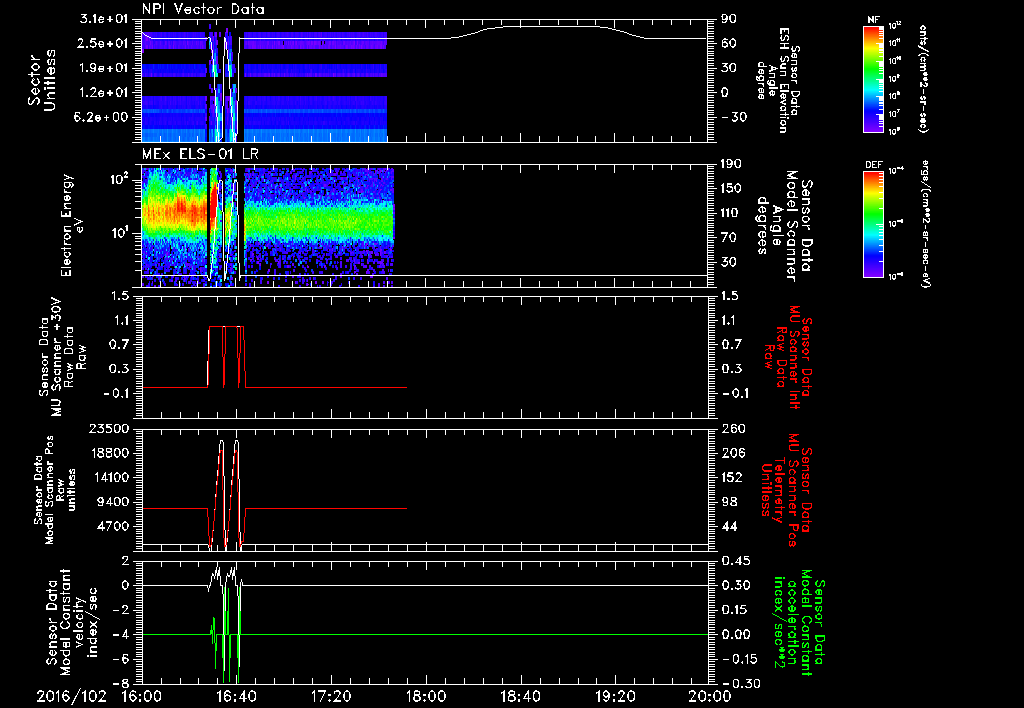Click the 20:00 time tick label
Viewport: 1024px width, 708px height.
click(710, 696)
